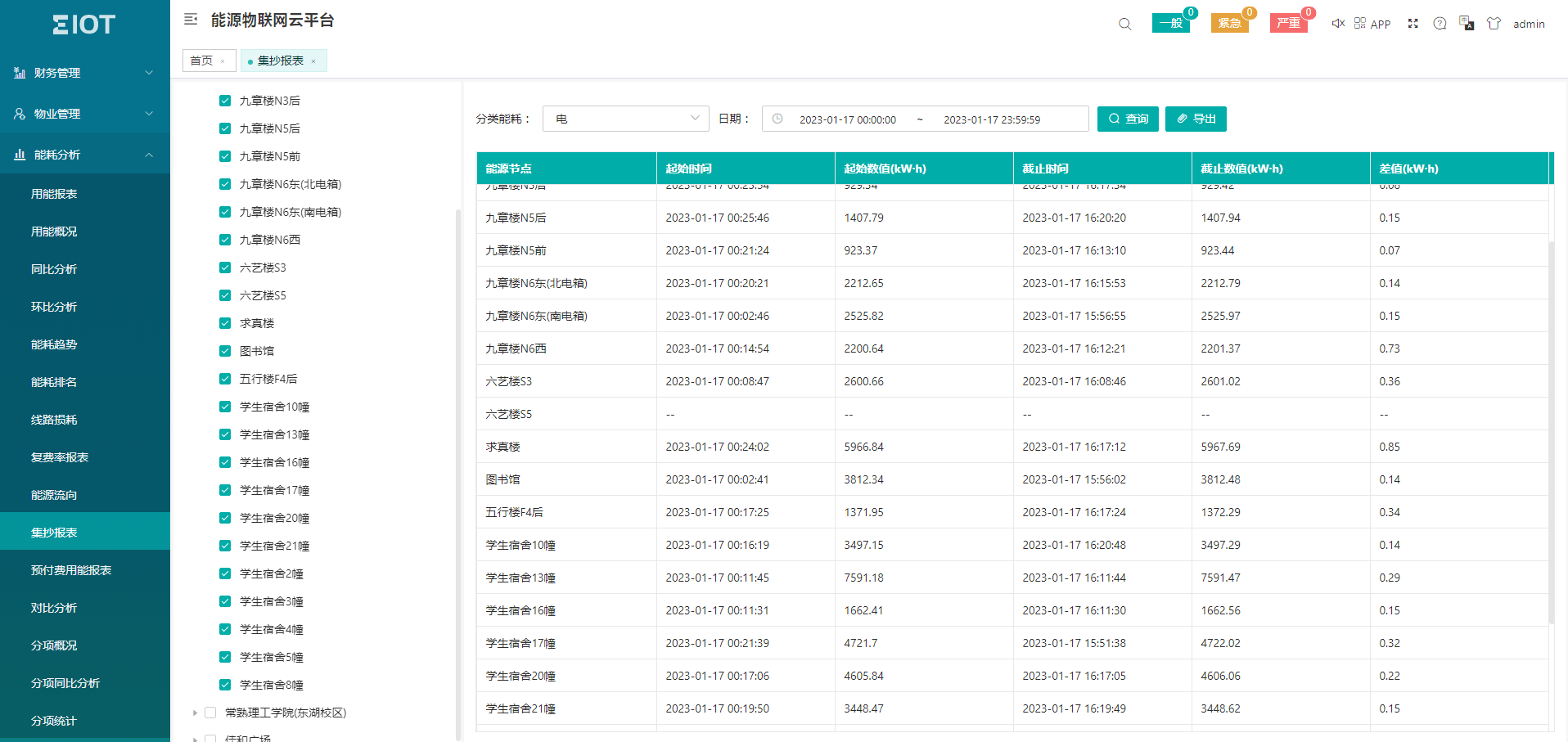
Task: Set end date 2023-01-17 23:59:59 field
Action: click(x=992, y=119)
